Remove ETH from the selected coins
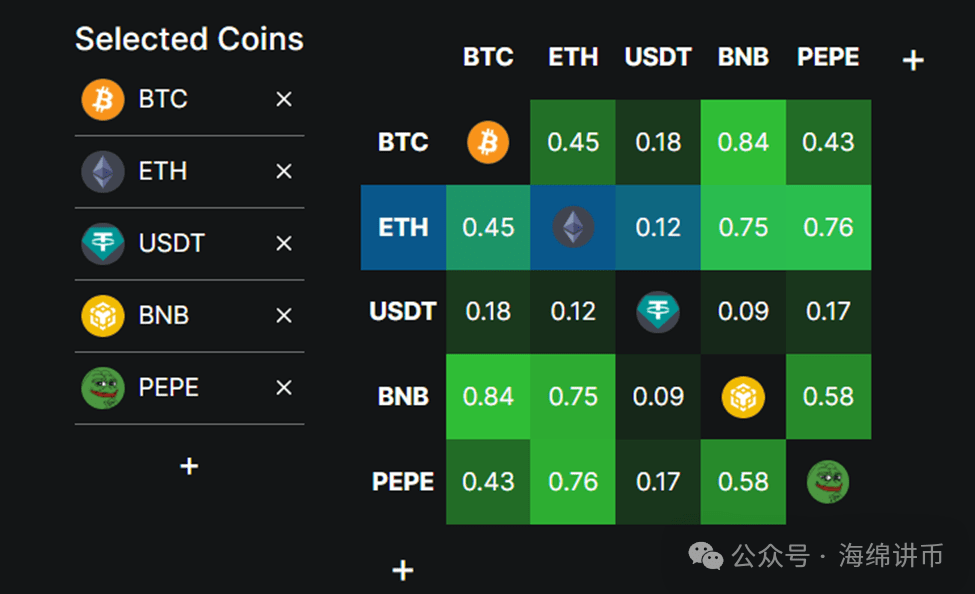 click(x=284, y=172)
